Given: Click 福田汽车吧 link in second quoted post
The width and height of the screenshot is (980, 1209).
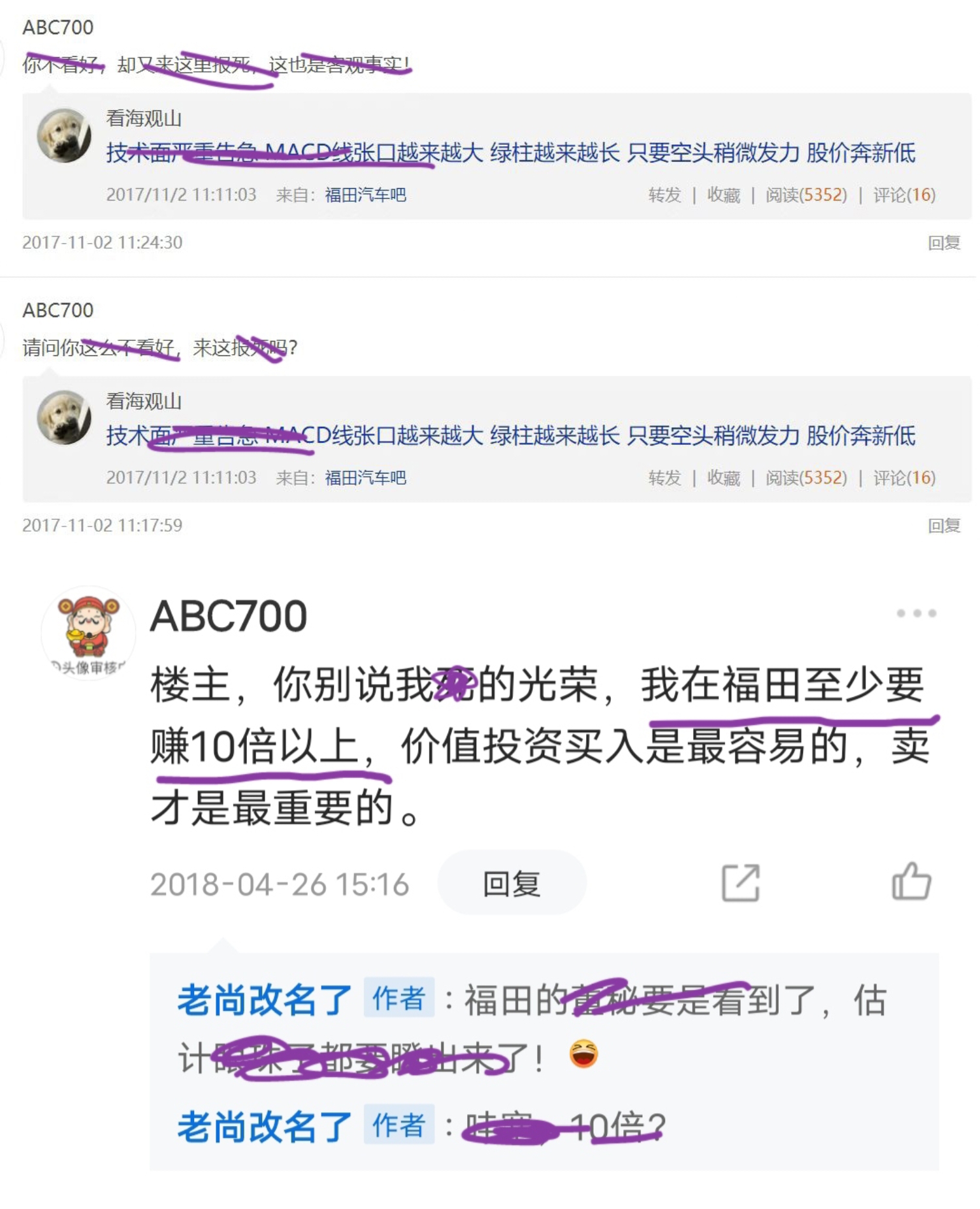Looking at the screenshot, I should click(x=366, y=477).
